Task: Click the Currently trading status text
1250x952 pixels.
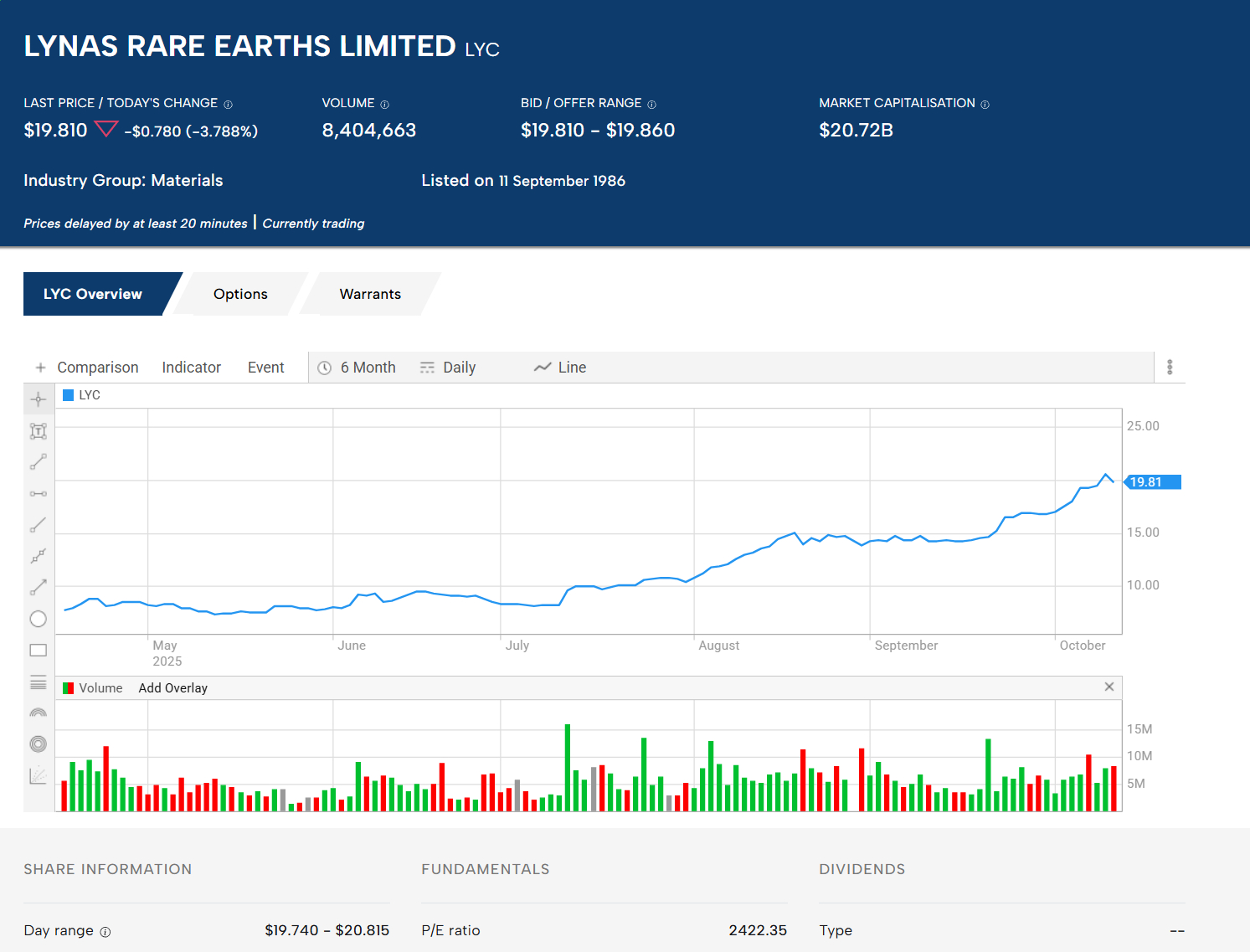Action: (314, 224)
